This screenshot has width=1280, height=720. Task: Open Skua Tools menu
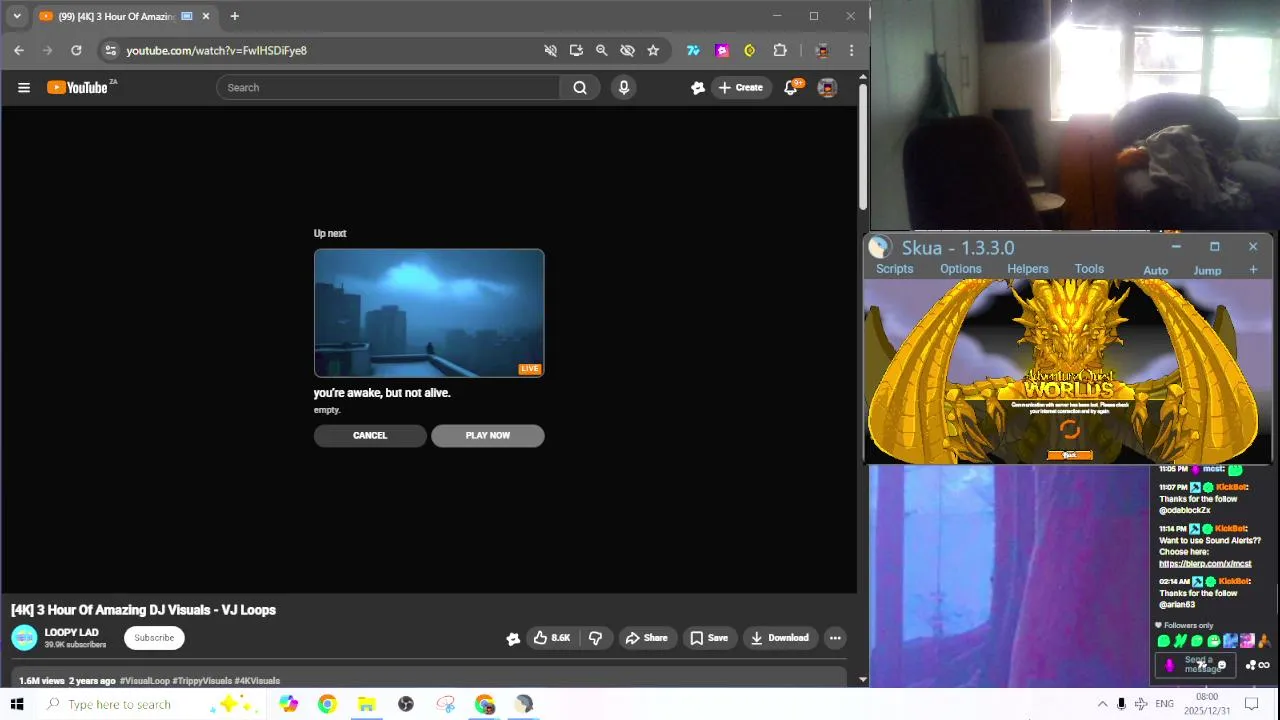pos(1089,269)
